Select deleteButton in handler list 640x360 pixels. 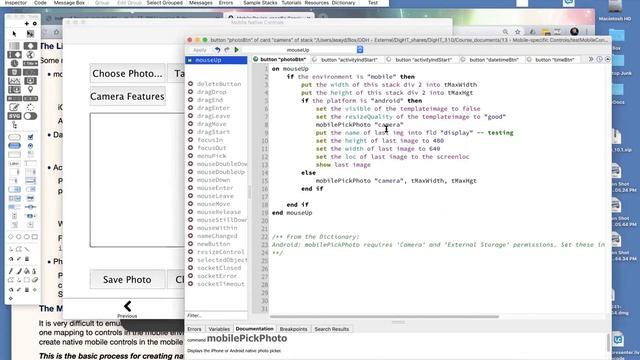tap(219, 84)
